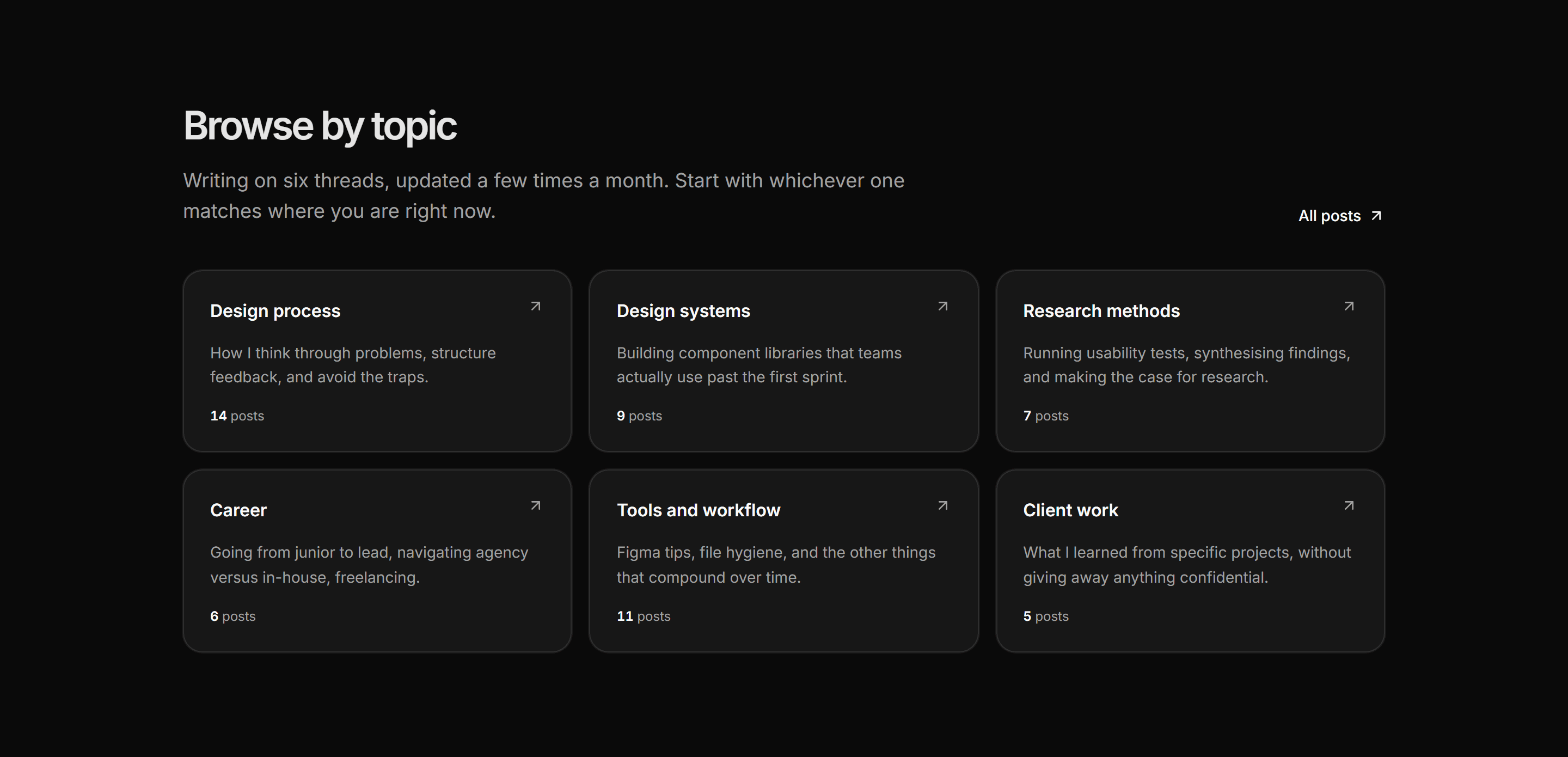Click the 'Building component libraries' description
The image size is (1568, 757).
point(759,365)
